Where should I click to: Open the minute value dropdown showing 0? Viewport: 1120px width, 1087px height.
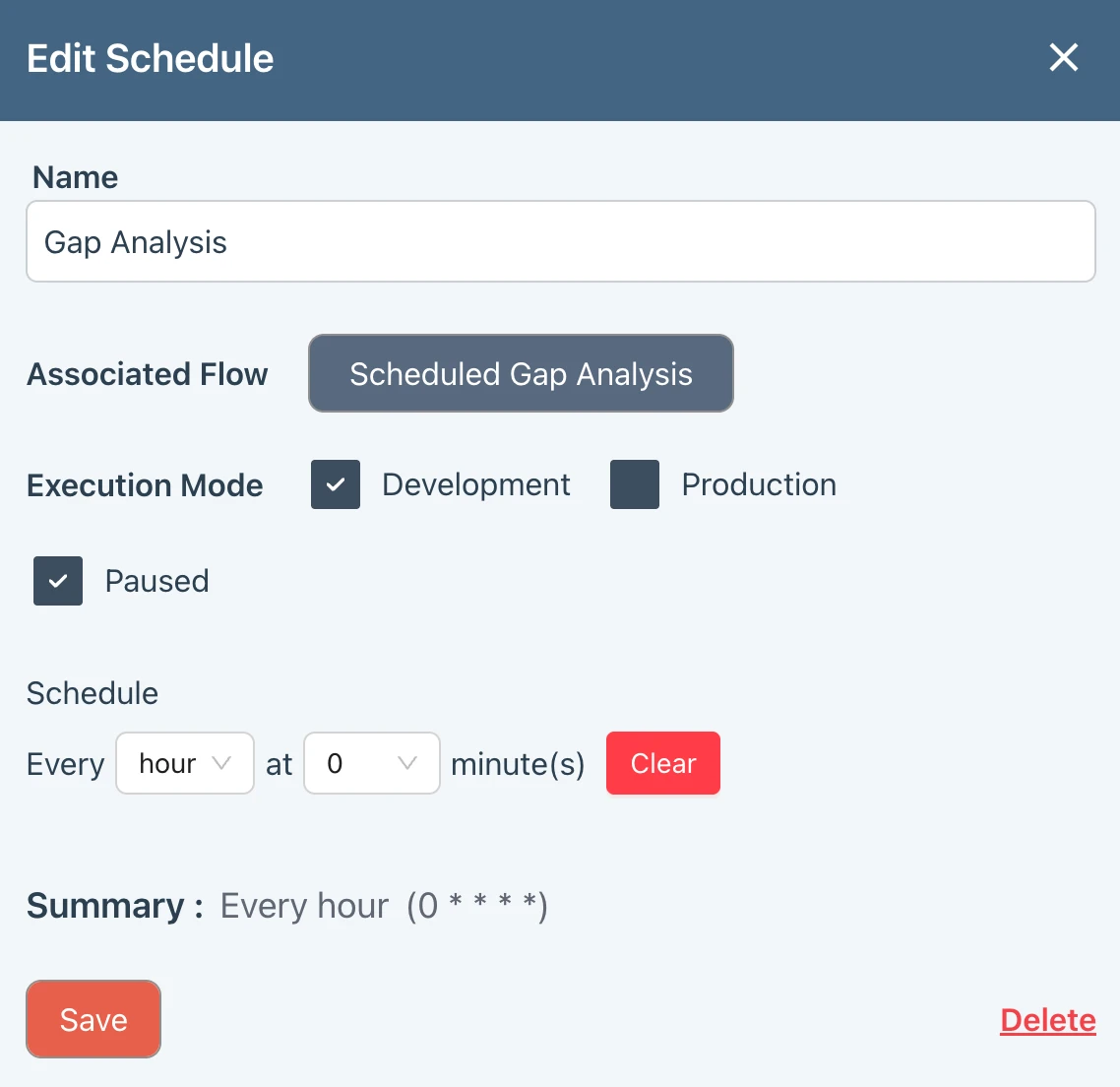(371, 763)
